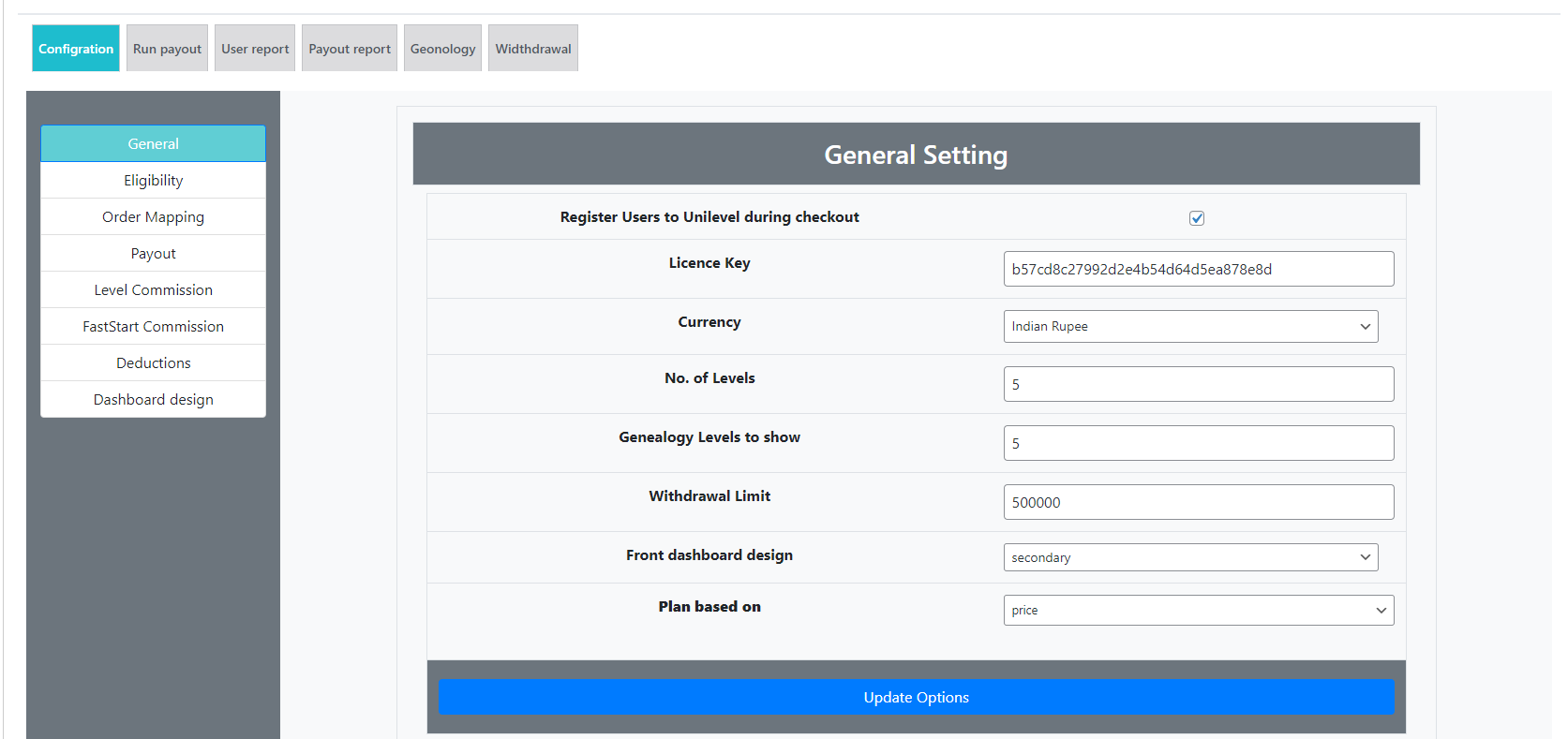
Task: Open the Geonology tab
Action: click(442, 49)
